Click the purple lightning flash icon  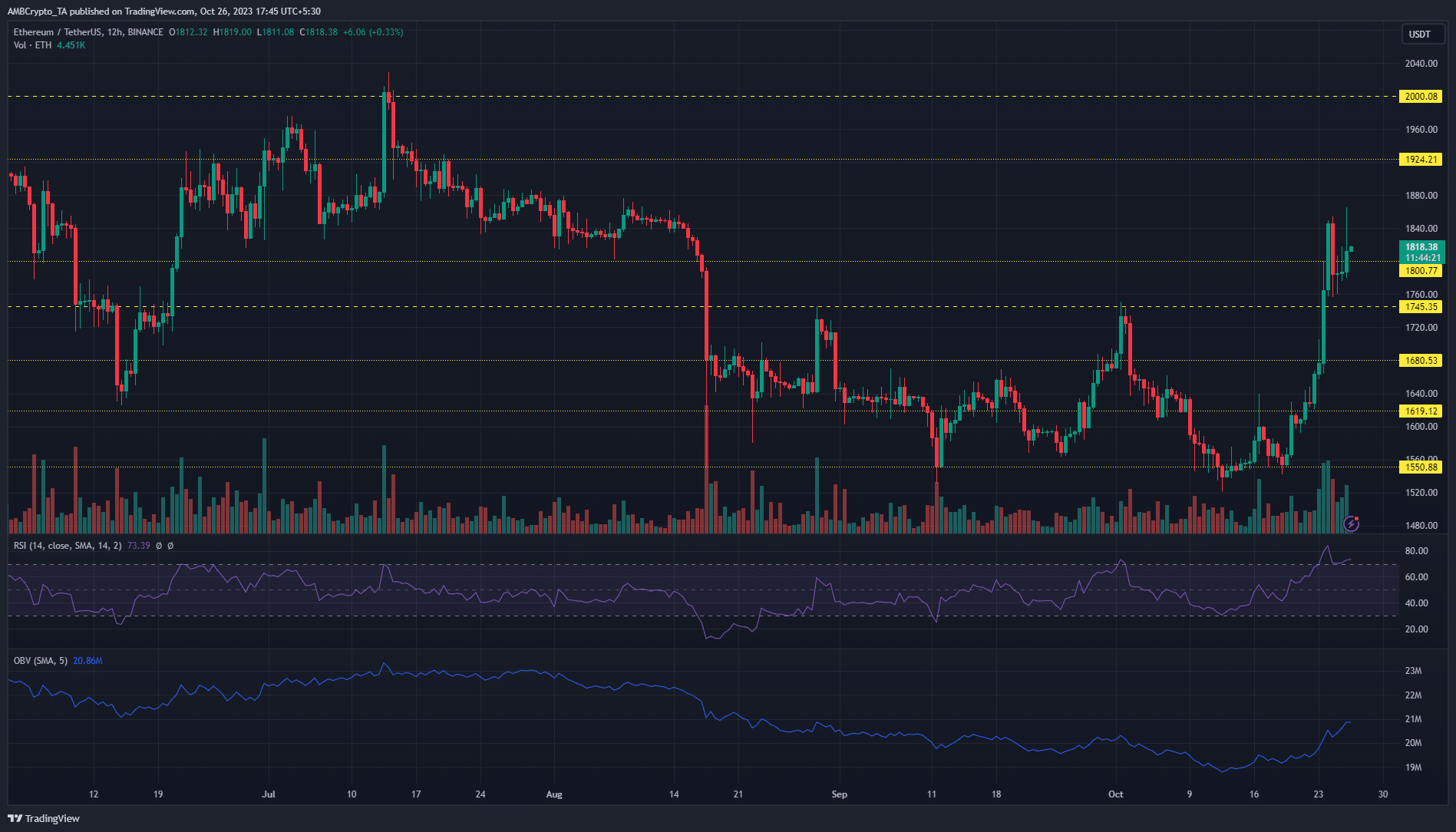pos(1352,523)
